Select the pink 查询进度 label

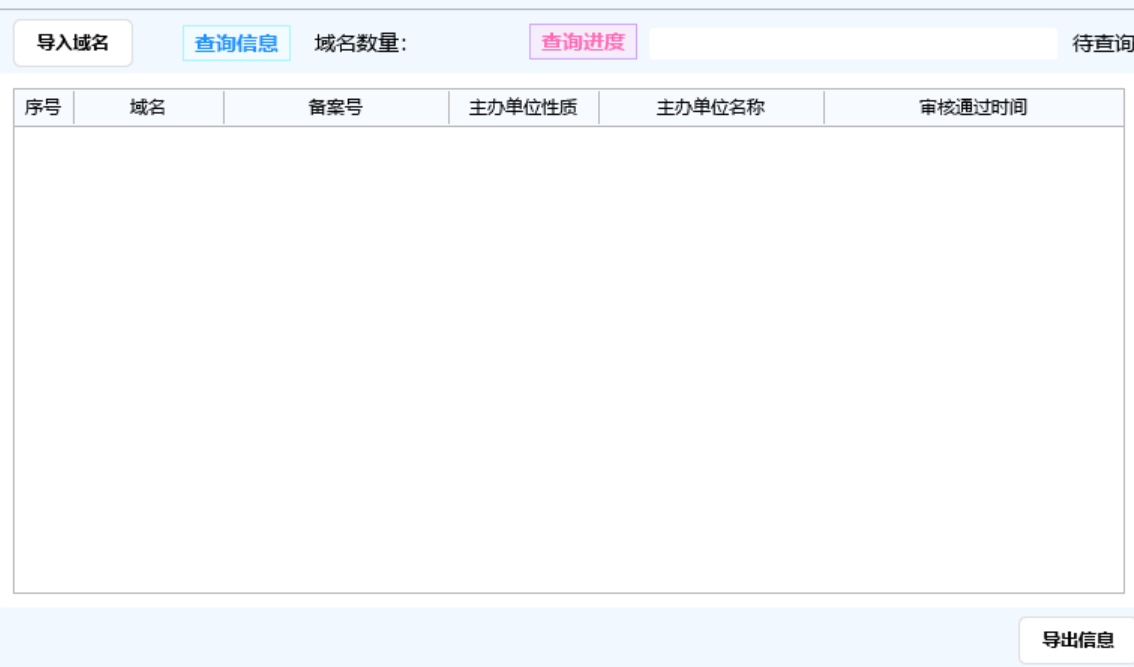[583, 43]
